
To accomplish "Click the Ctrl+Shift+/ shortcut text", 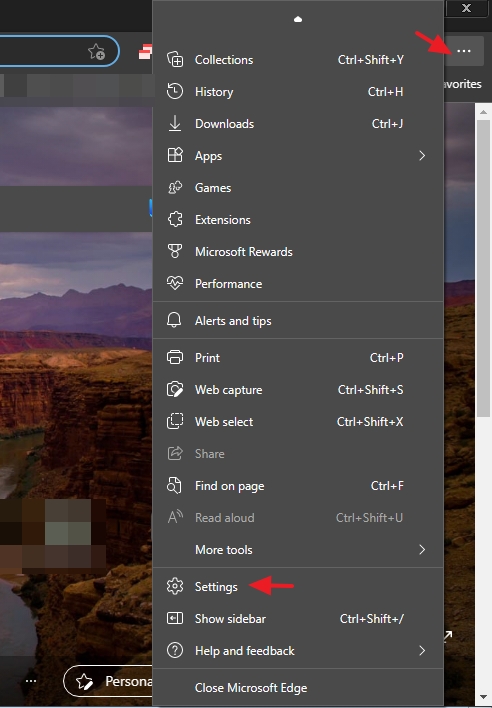I will pyautogui.click(x=371, y=619).
